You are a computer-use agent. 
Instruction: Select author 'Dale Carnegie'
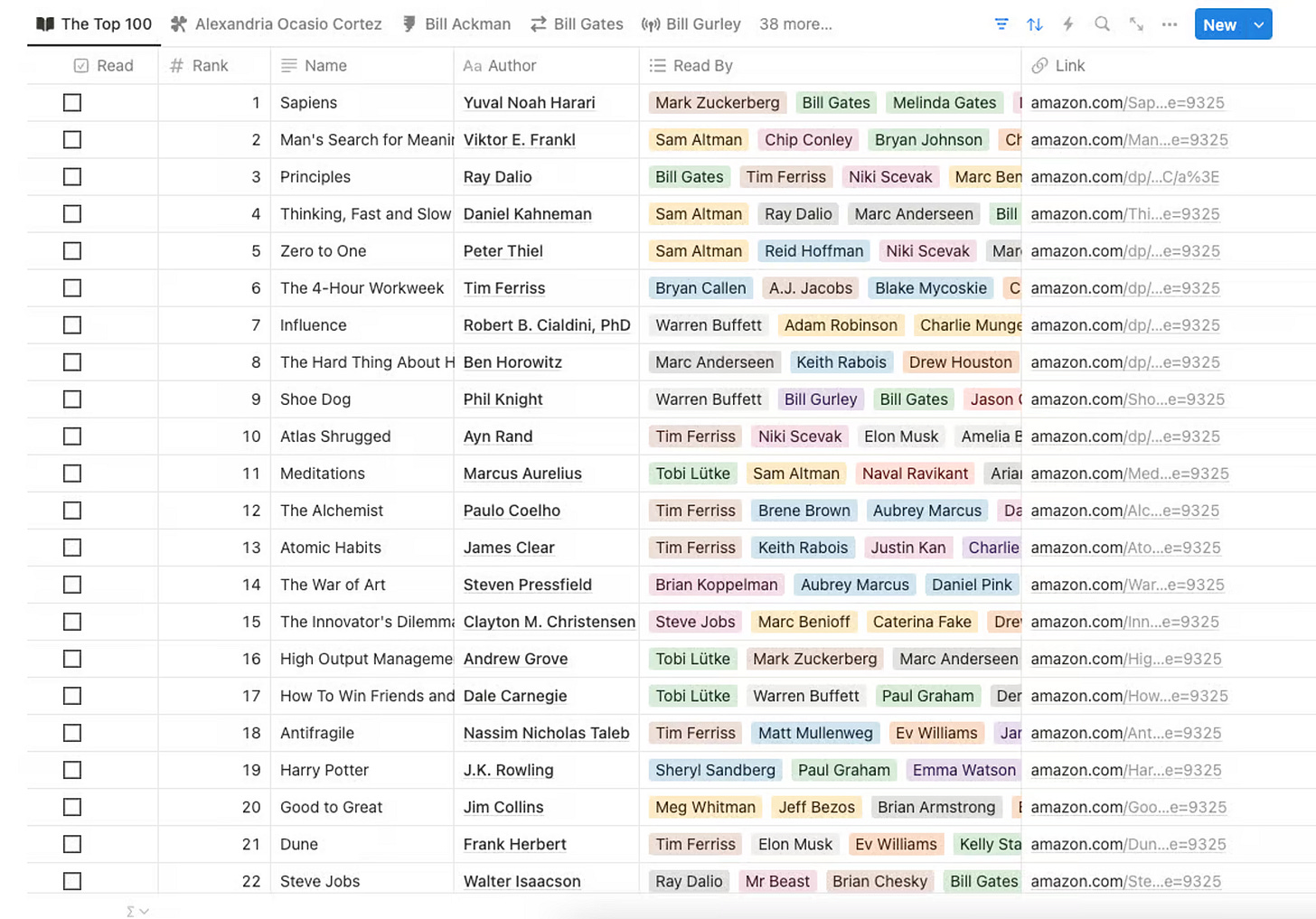click(515, 696)
